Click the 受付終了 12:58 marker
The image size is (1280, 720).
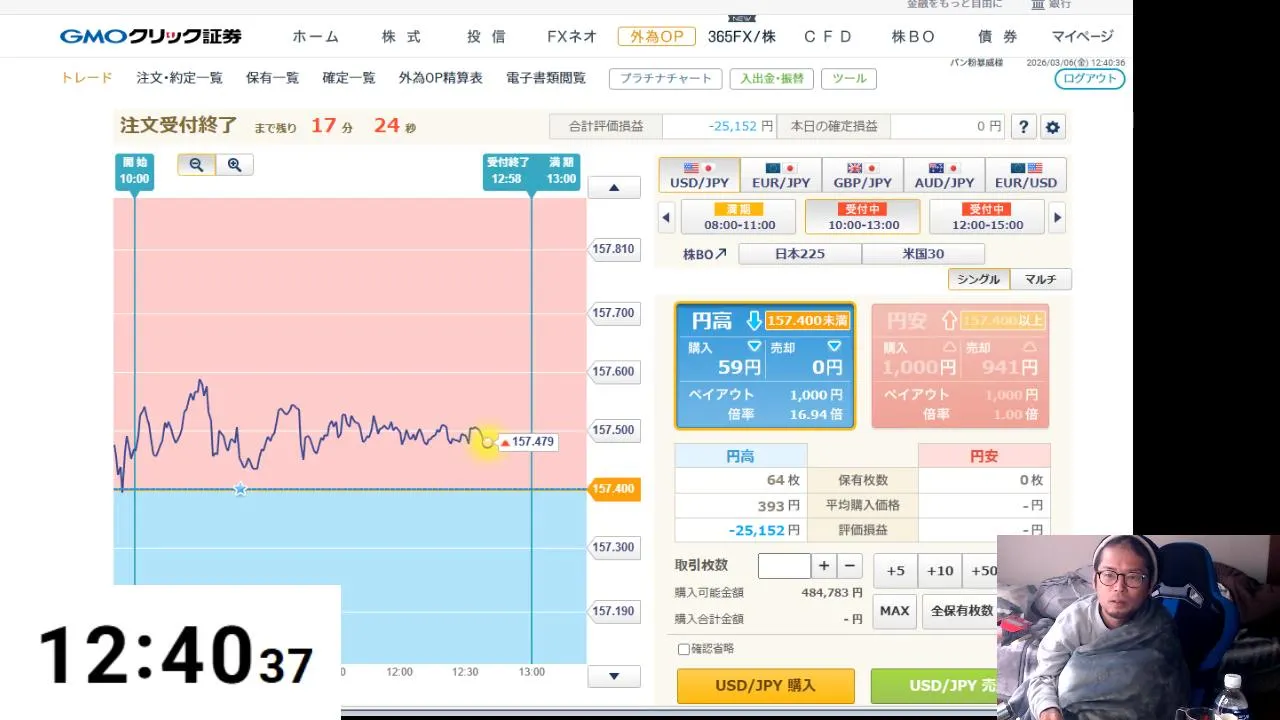(x=506, y=171)
